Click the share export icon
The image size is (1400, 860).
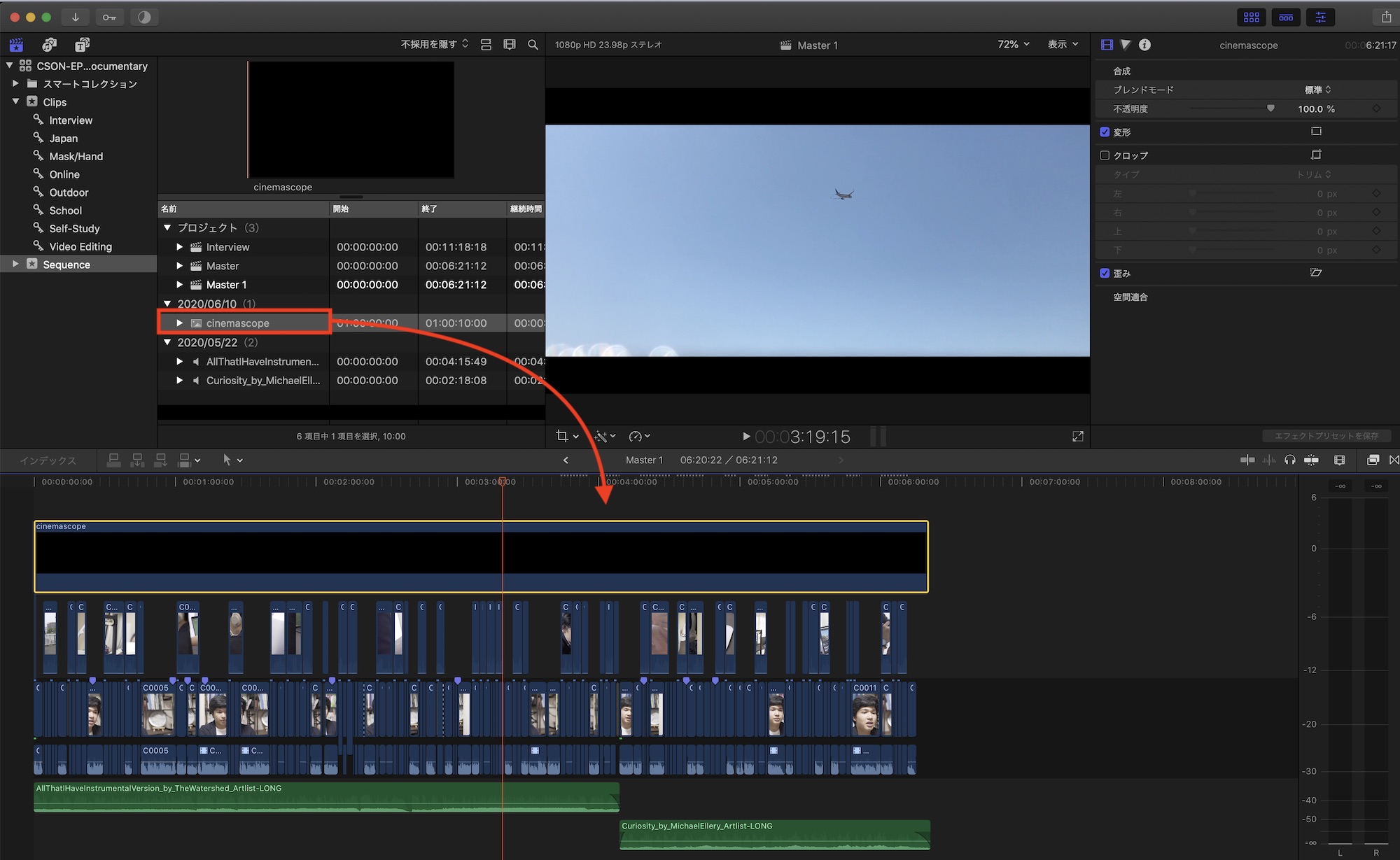[1385, 17]
